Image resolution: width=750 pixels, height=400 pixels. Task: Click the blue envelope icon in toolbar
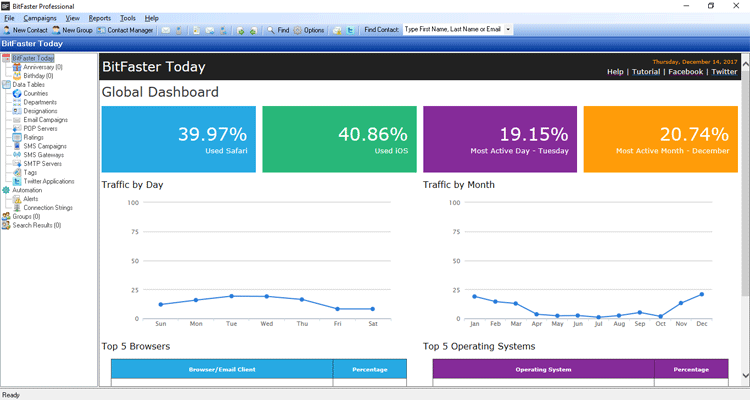point(210,30)
